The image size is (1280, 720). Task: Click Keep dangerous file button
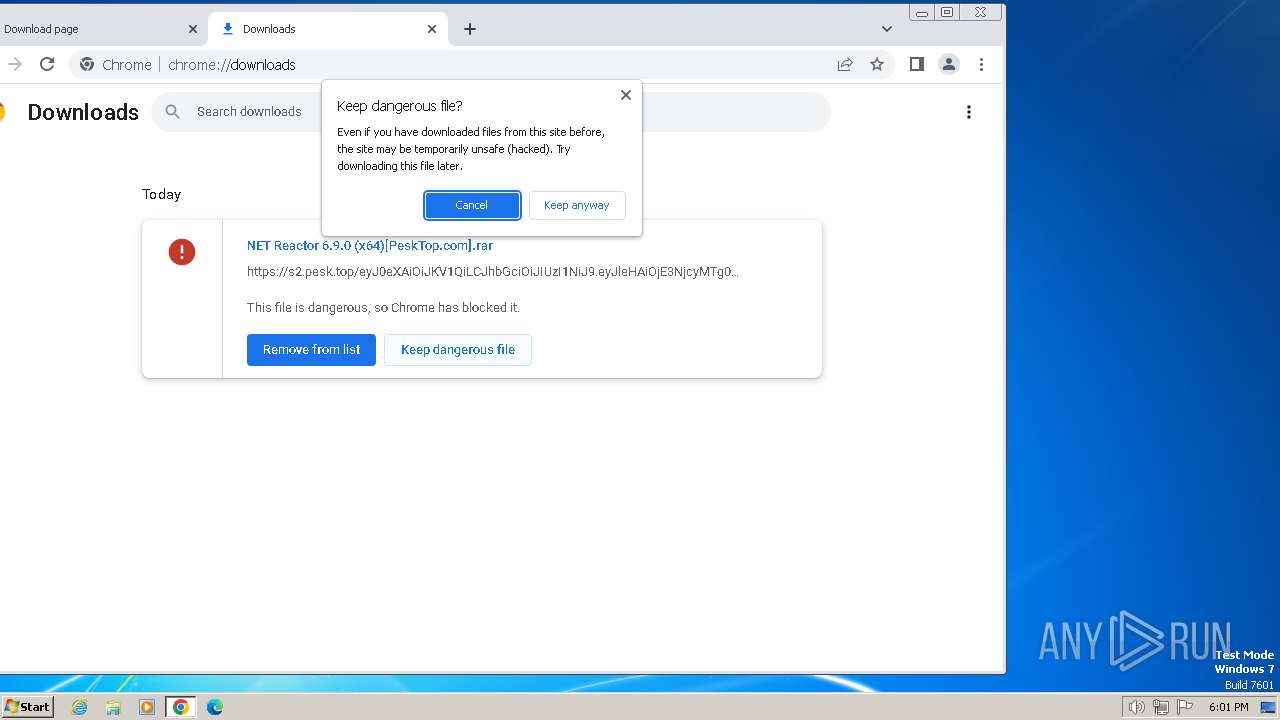point(458,350)
